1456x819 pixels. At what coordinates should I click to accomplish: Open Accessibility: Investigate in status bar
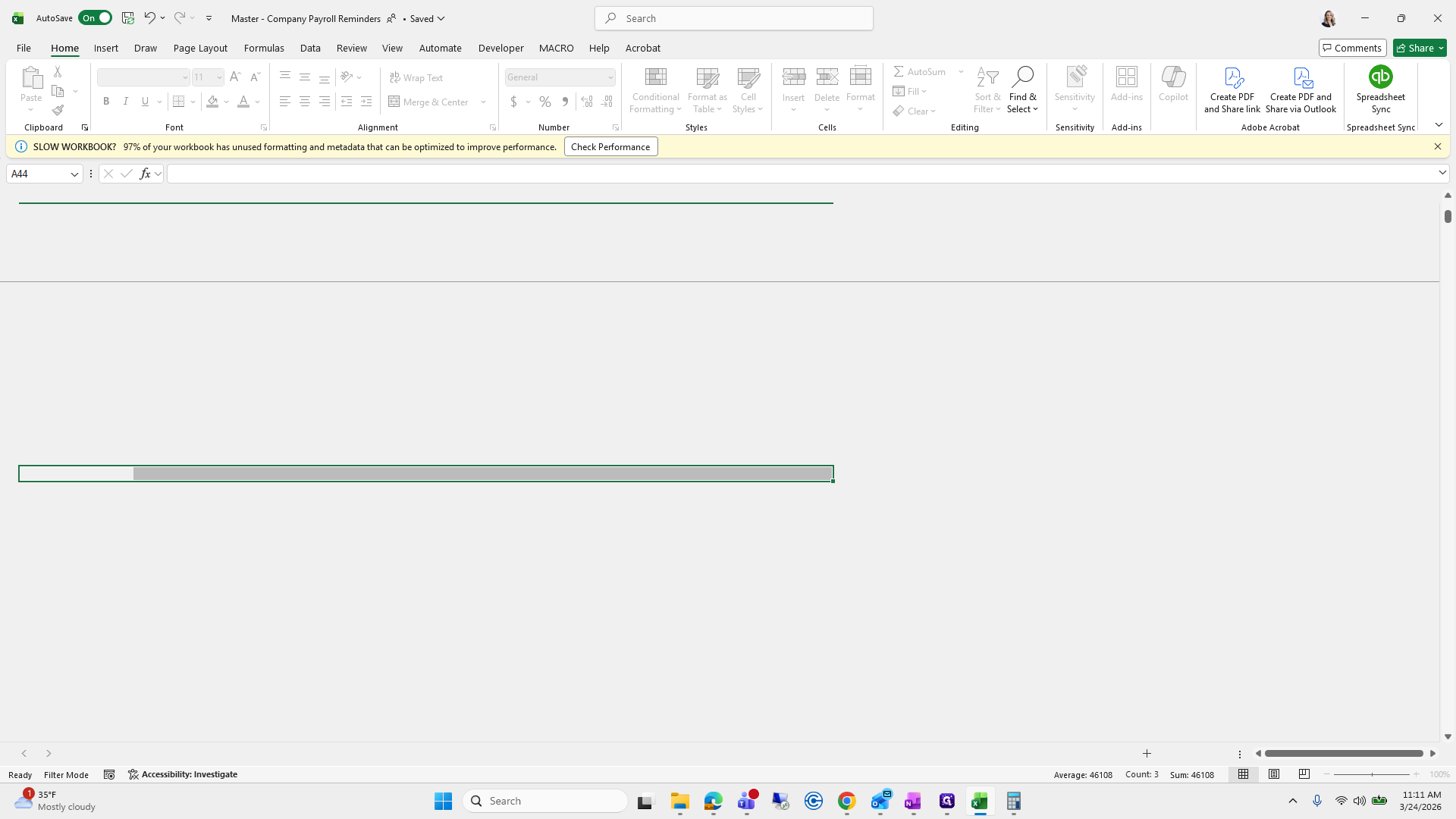tap(183, 774)
